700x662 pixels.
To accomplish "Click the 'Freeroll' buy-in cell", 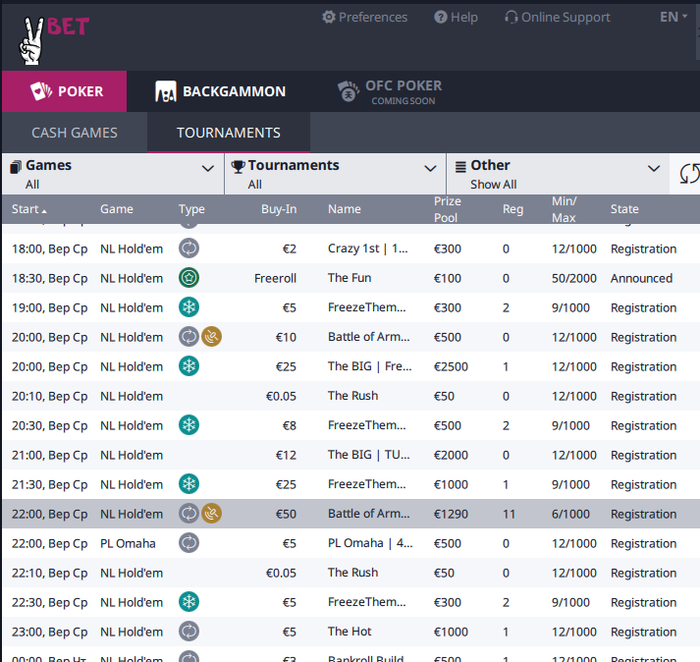I will [x=275, y=278].
